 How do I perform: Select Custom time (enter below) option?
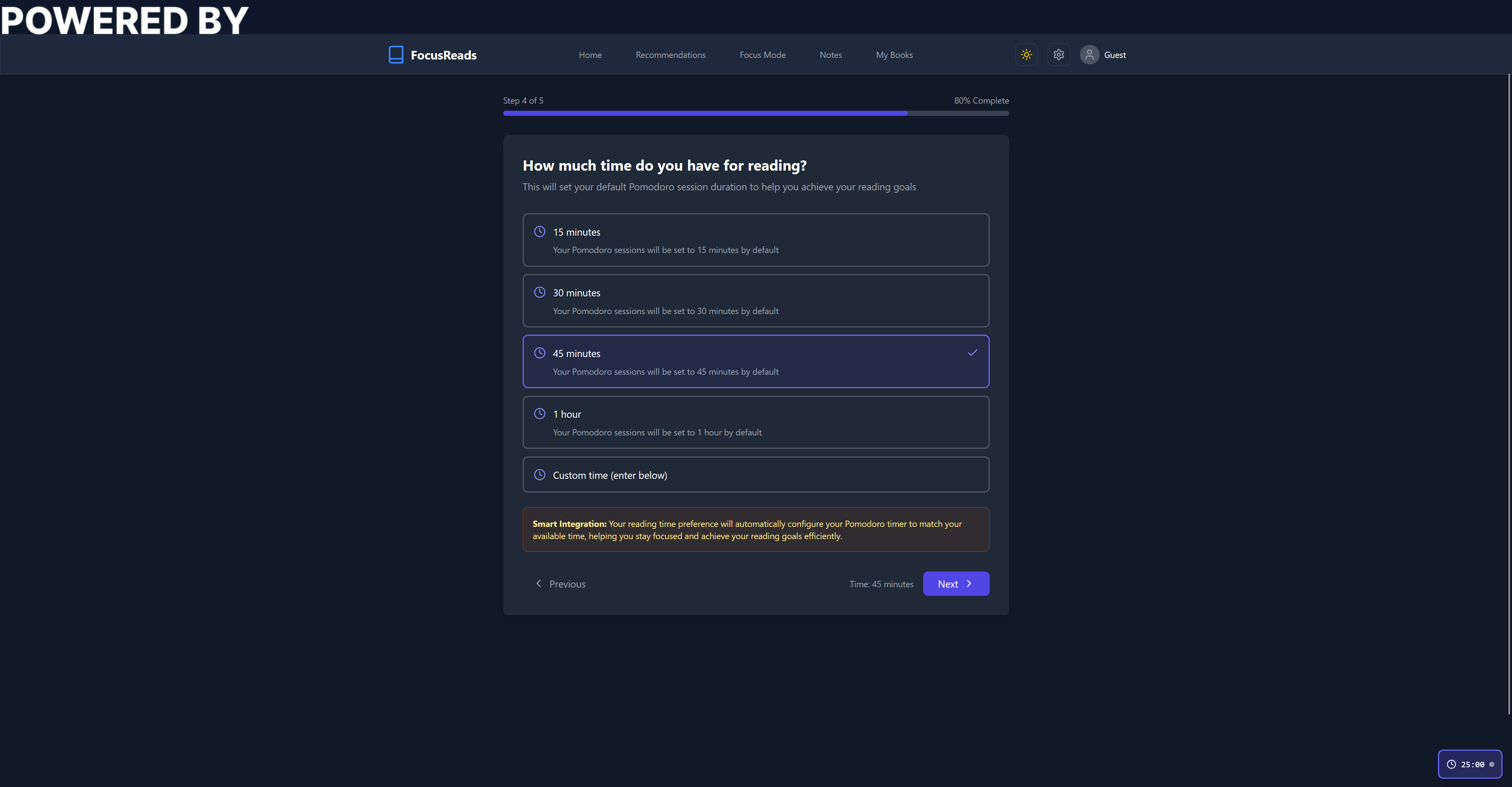tap(755, 474)
